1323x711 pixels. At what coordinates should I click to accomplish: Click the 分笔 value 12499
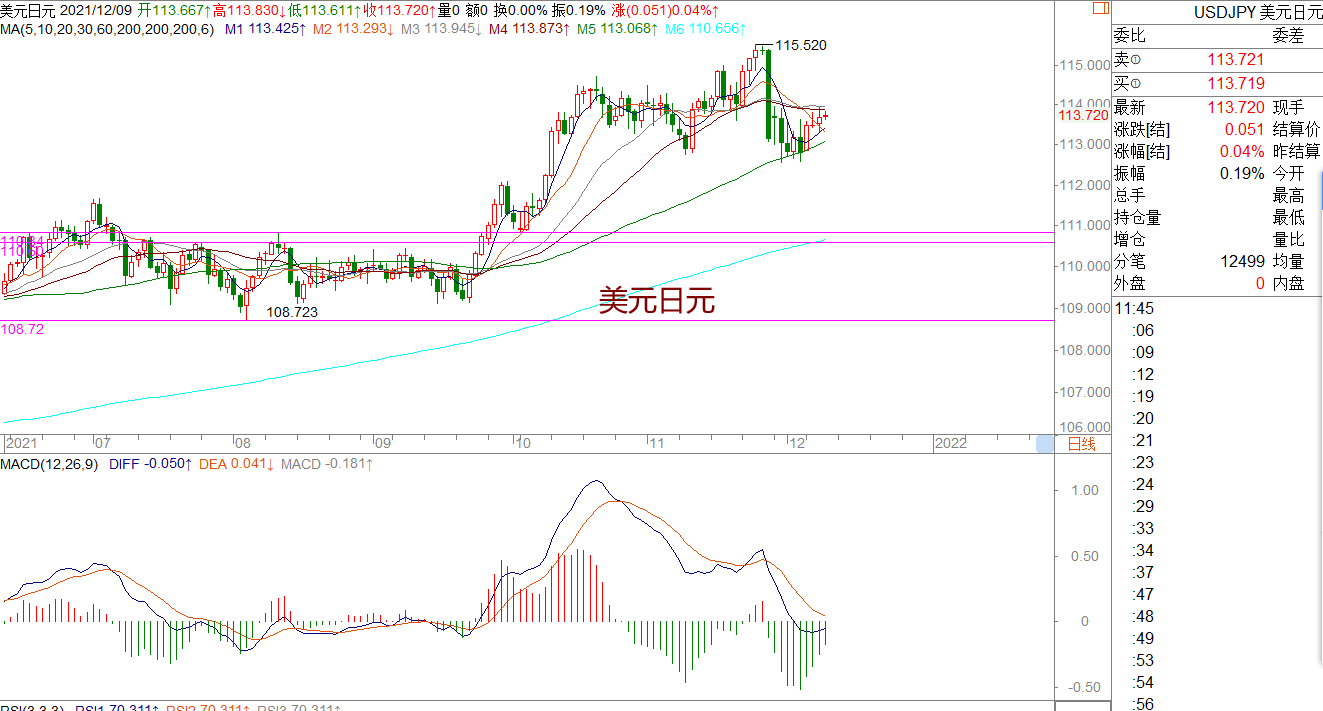pos(1243,262)
